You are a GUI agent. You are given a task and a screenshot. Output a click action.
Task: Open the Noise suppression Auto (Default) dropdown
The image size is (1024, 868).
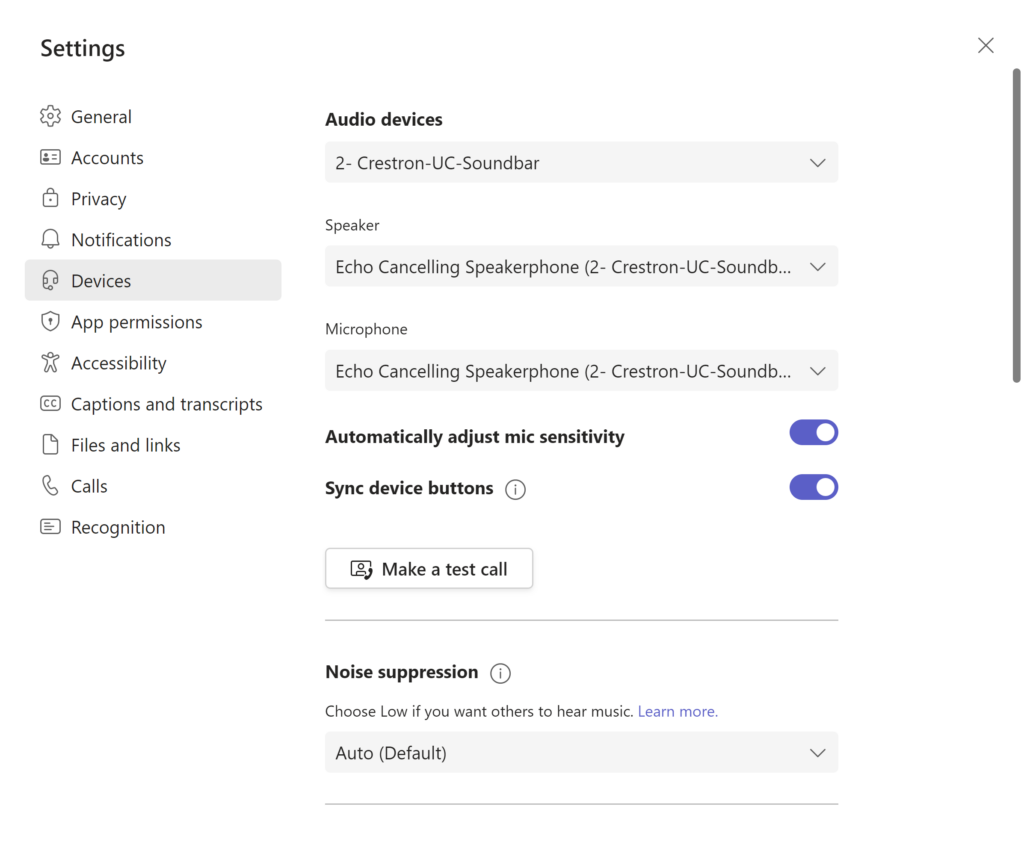pyautogui.click(x=581, y=752)
